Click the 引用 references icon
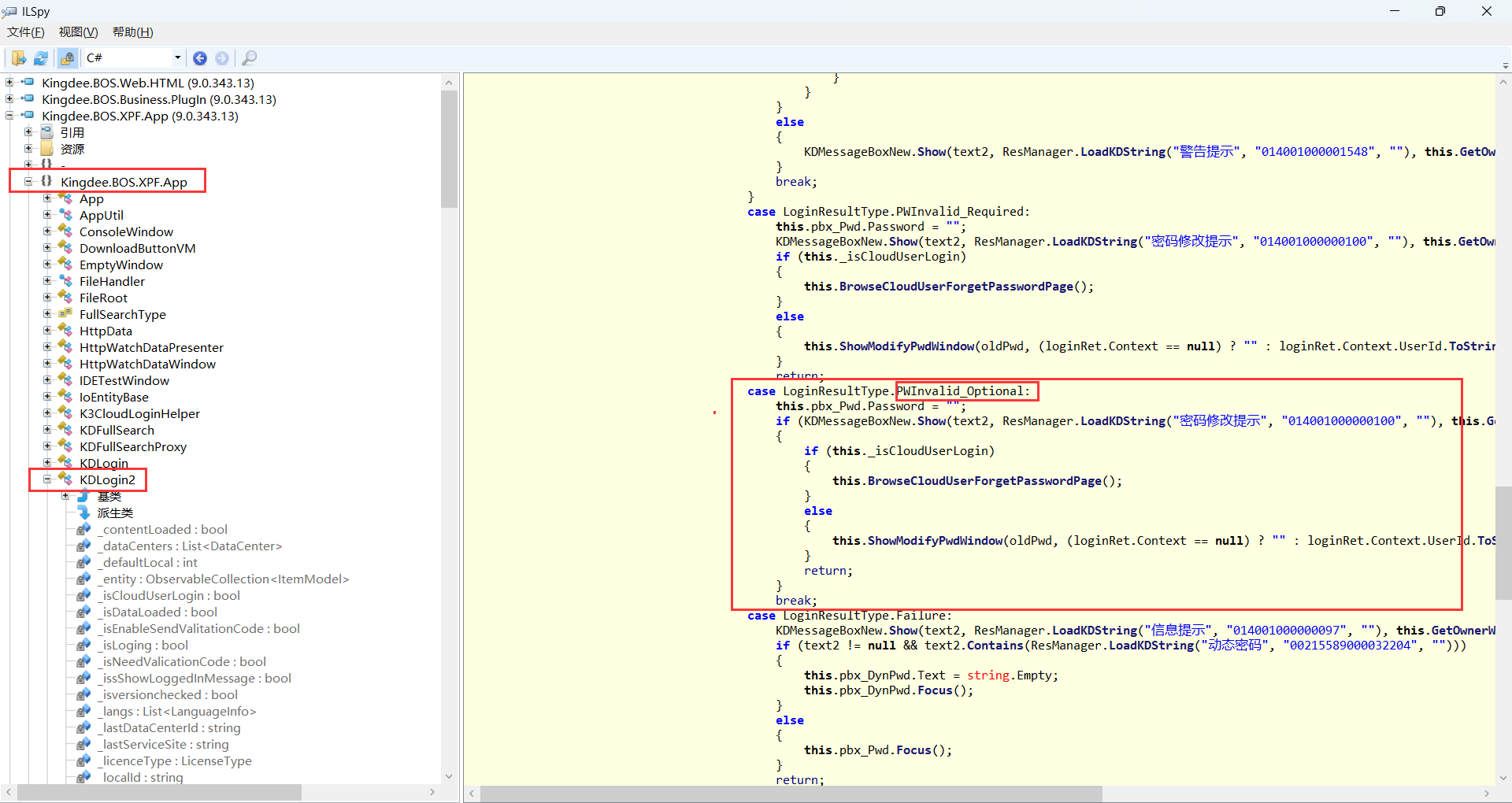The image size is (1512, 803). (46, 131)
